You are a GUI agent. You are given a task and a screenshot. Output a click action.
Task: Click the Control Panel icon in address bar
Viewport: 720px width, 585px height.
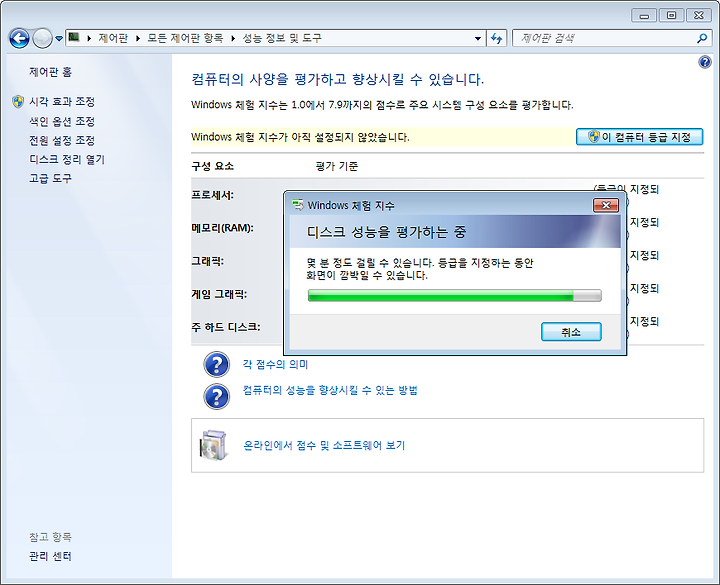[74, 38]
